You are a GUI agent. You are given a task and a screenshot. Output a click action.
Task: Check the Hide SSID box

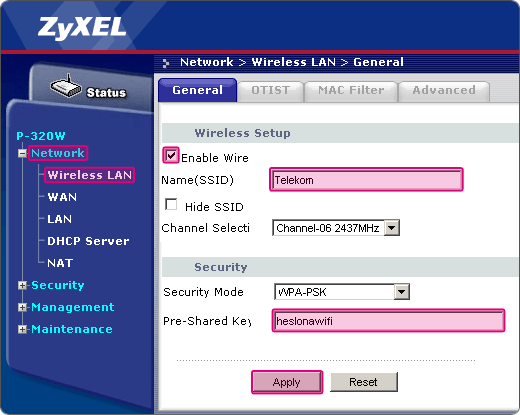tap(171, 204)
